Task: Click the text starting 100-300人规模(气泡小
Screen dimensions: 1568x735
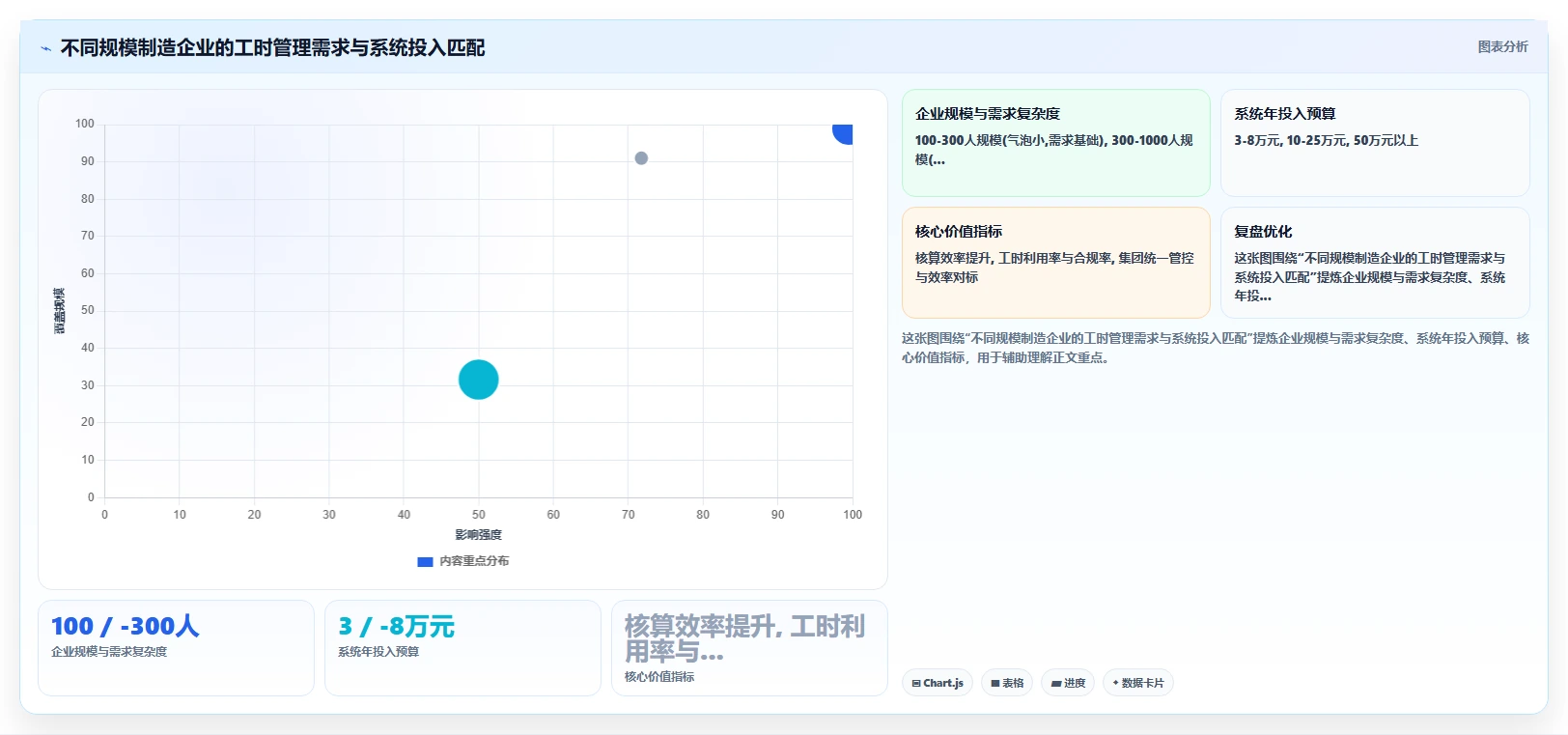Action: [x=1054, y=150]
